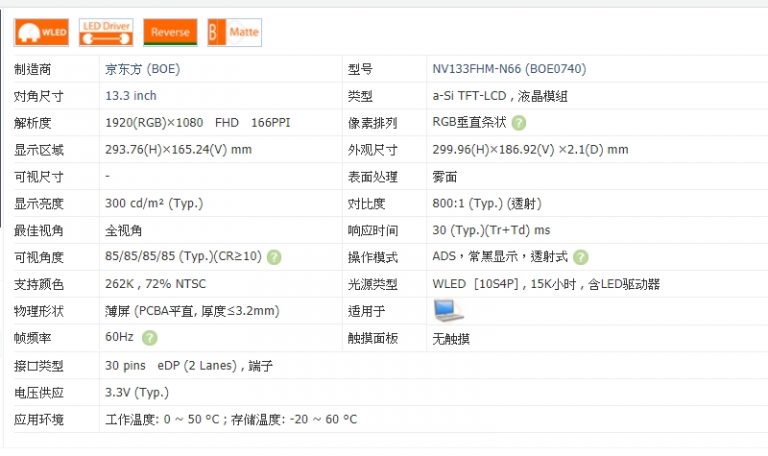Screen dimensions: 768x456
Task: Select the 像素排列 label
Action: pyautogui.click(x=372, y=123)
